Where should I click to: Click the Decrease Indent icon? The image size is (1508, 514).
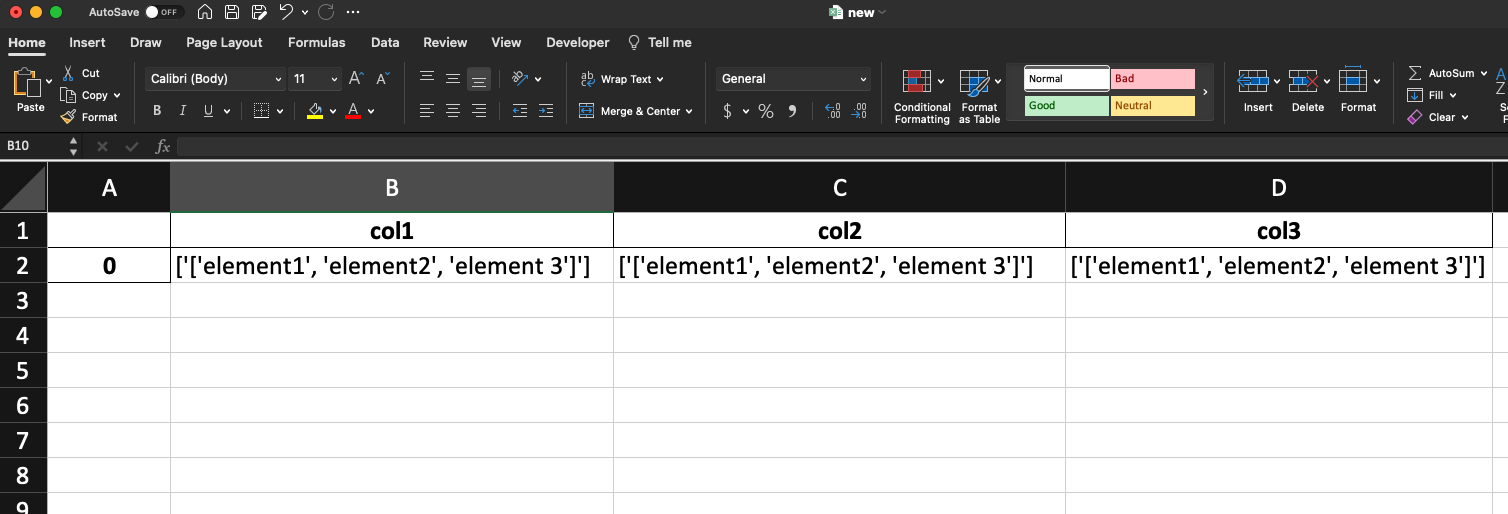coord(520,111)
